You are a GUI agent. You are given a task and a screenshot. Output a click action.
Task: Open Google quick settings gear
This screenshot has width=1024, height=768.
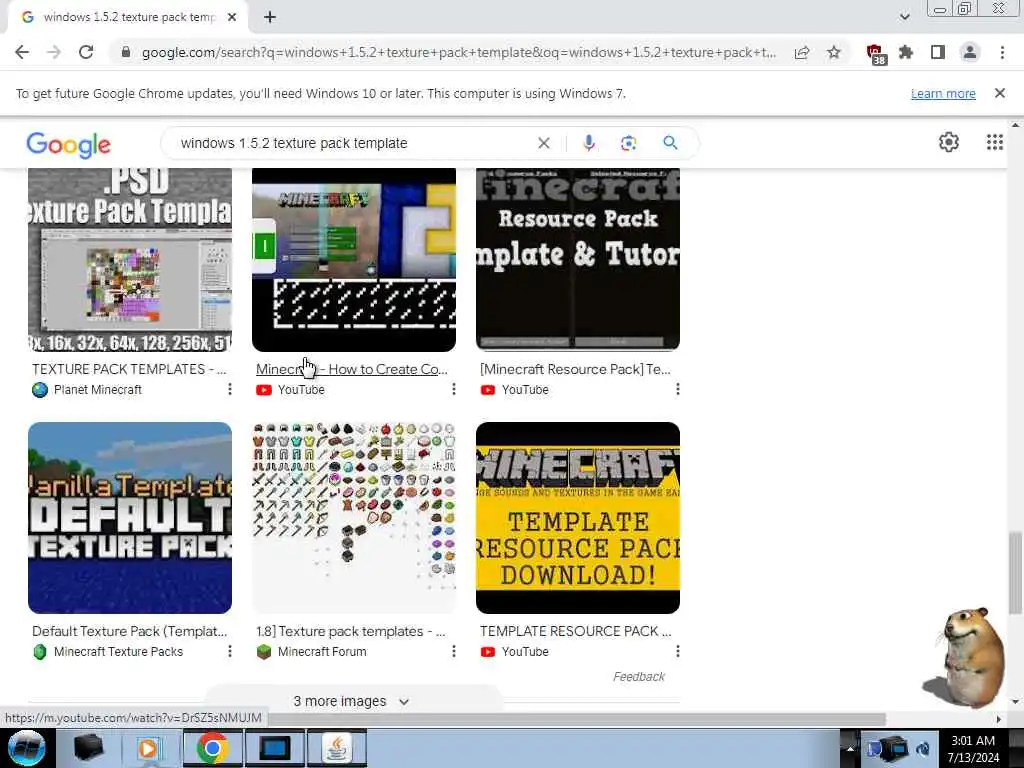(x=948, y=142)
